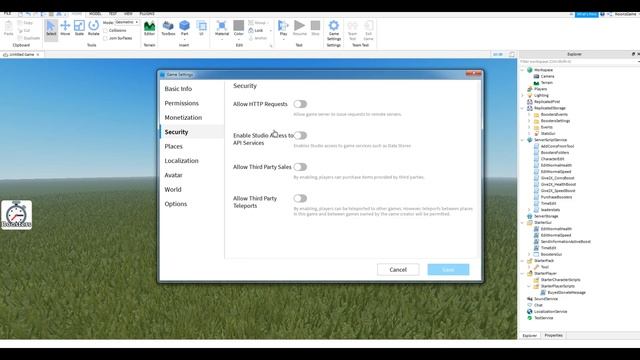Image resolution: width=640 pixels, height=360 pixels.
Task: Click the Save button in Game Settings
Action: (x=448, y=270)
